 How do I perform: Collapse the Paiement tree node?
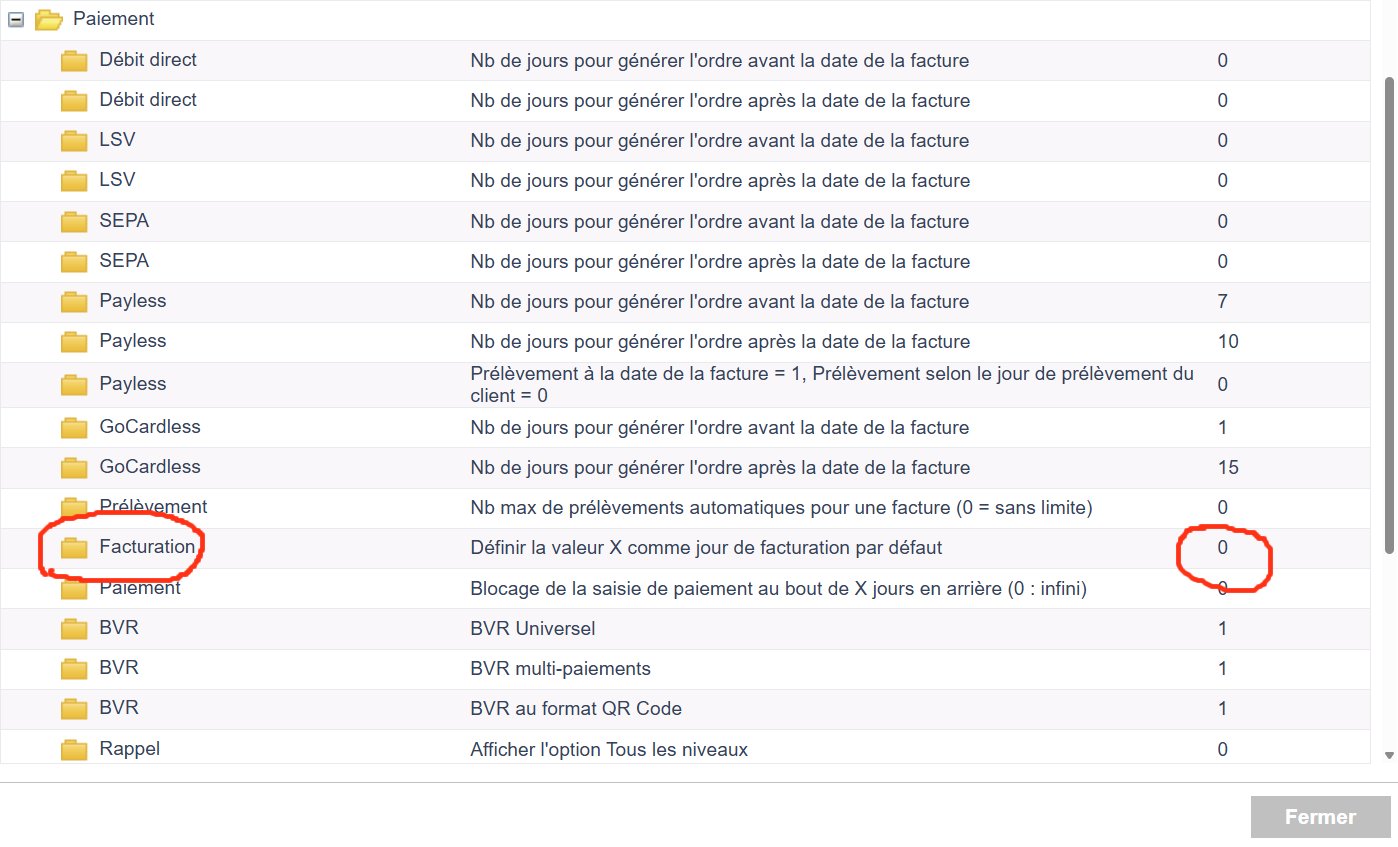click(16, 19)
